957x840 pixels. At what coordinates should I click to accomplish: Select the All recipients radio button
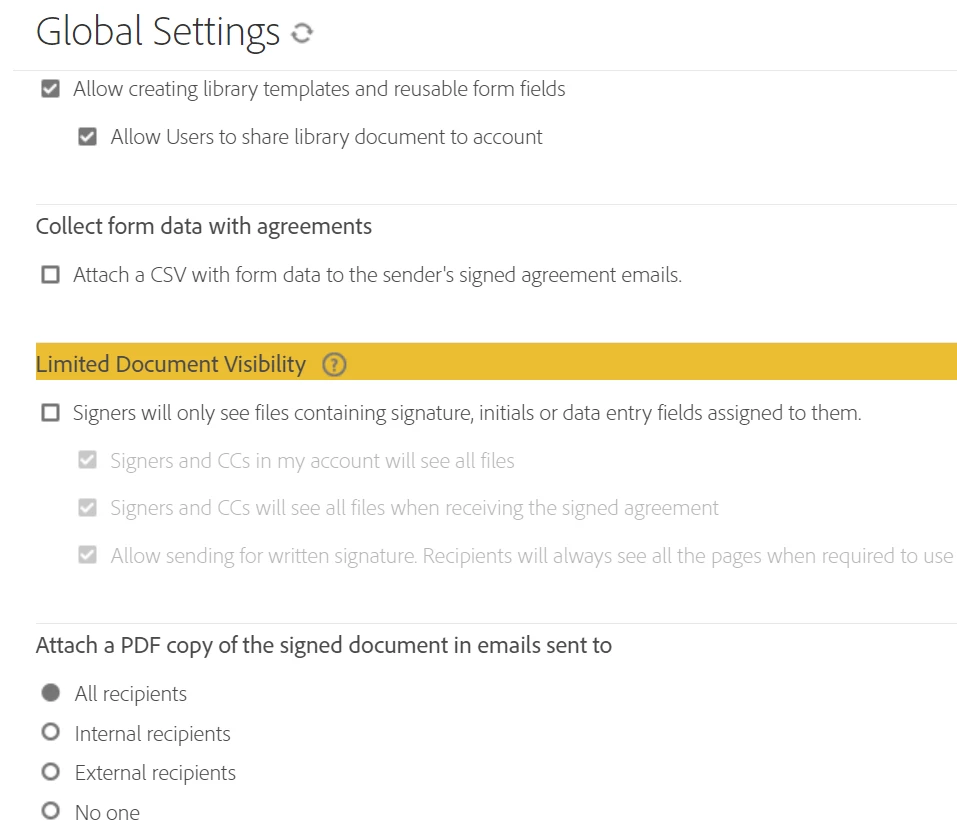(51, 692)
